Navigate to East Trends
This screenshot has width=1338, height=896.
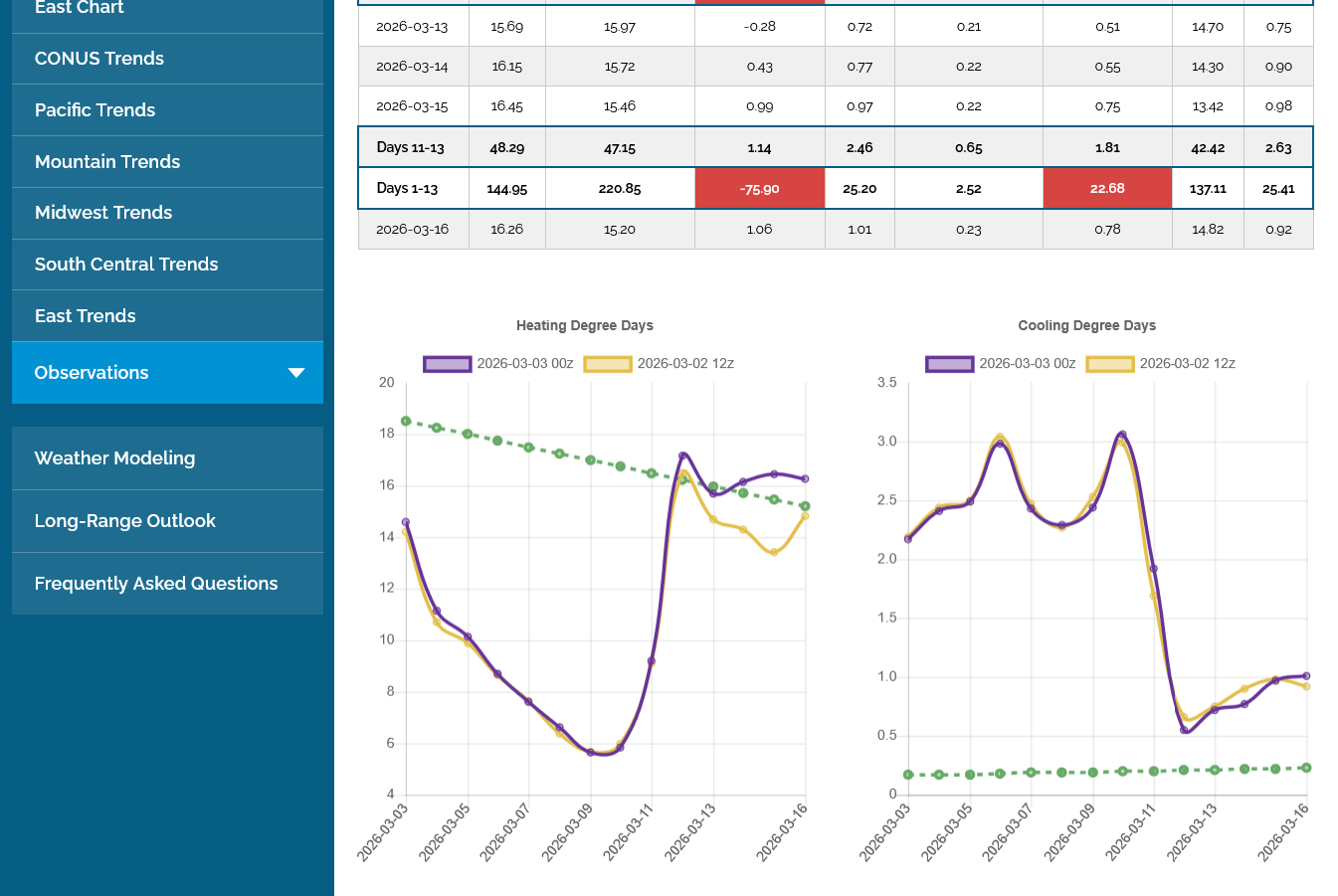tap(86, 316)
